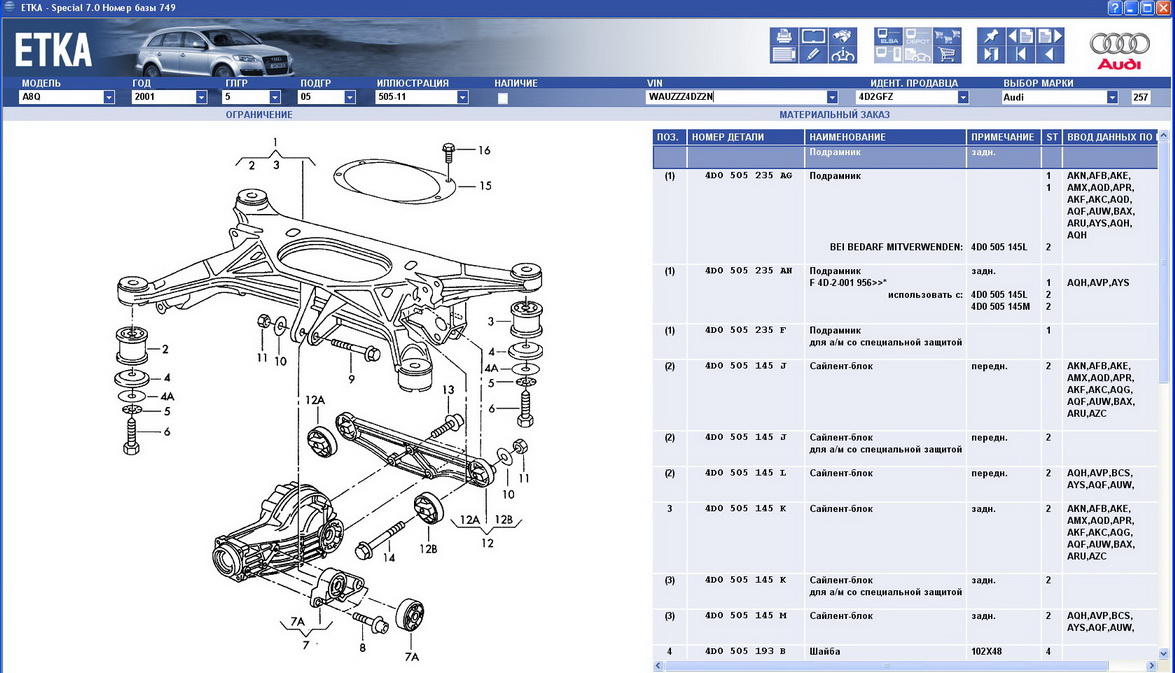Open the ГОД dropdown showing 2001
The image size is (1175, 673).
(x=201, y=98)
